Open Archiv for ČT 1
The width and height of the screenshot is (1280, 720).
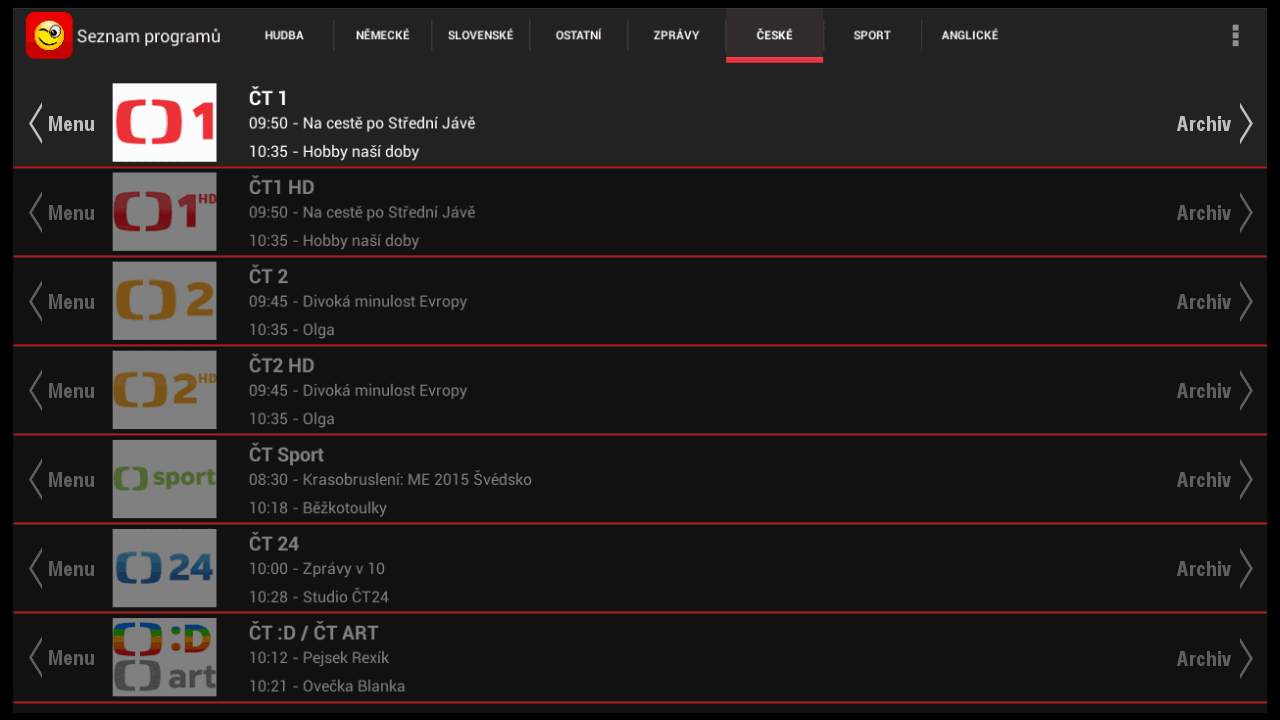pos(1214,124)
